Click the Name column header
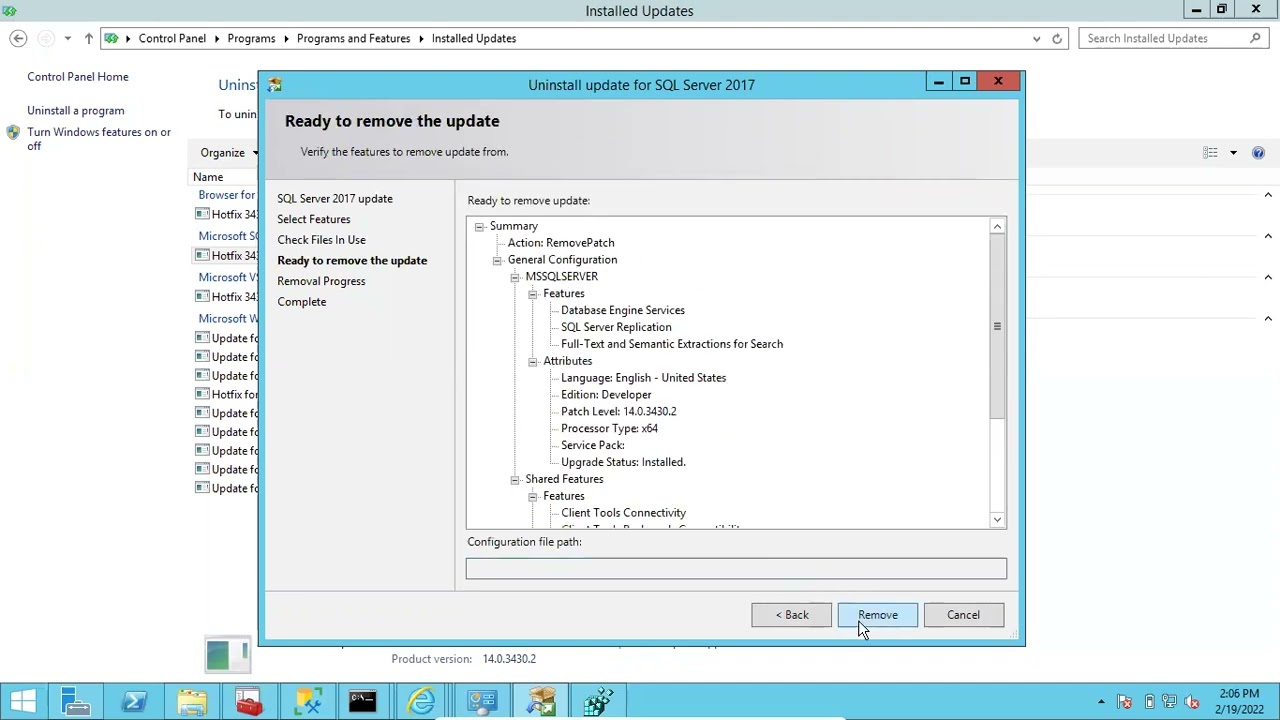 208,177
